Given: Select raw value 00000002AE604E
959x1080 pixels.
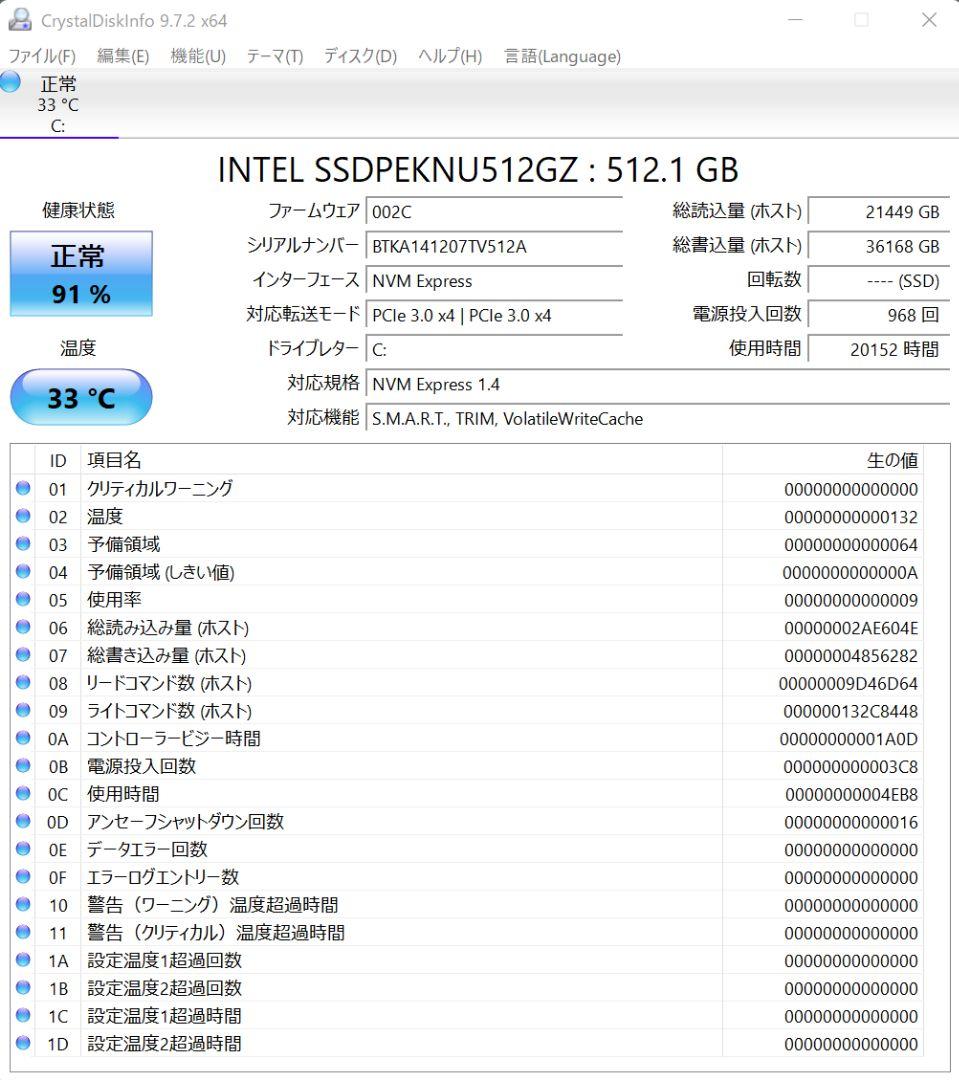Looking at the screenshot, I should (x=851, y=628).
